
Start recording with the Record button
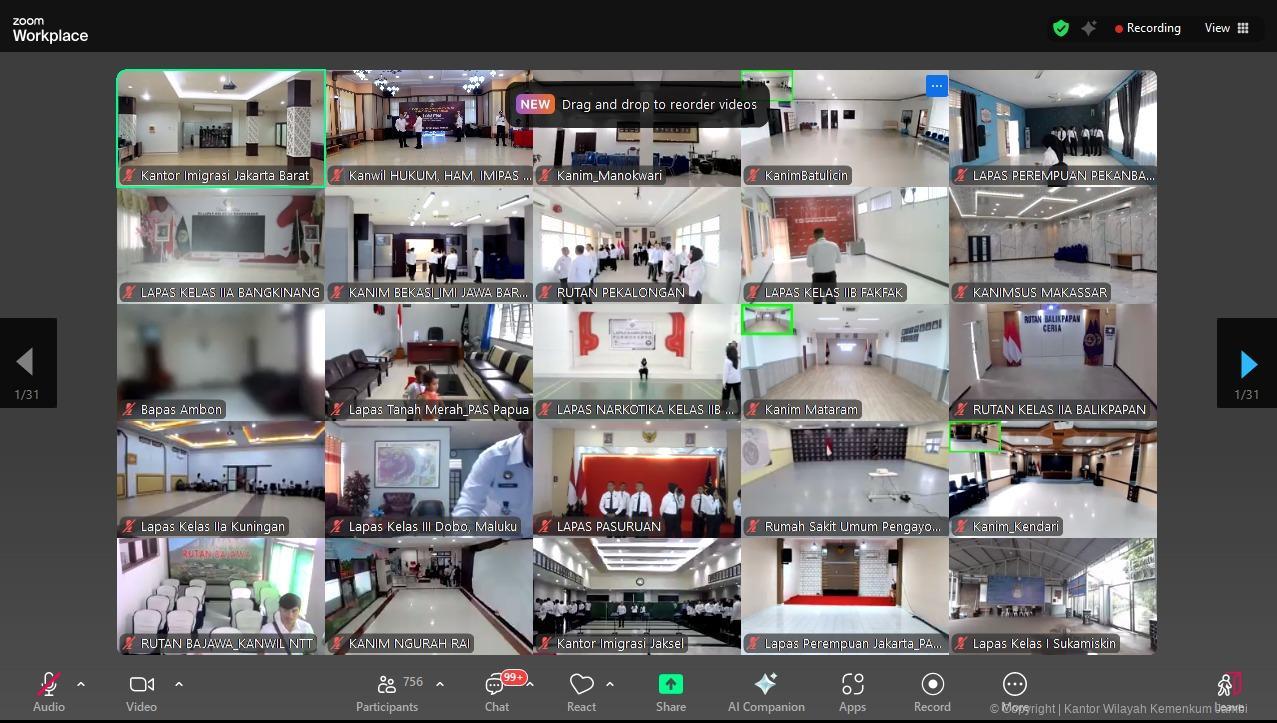coord(932,691)
